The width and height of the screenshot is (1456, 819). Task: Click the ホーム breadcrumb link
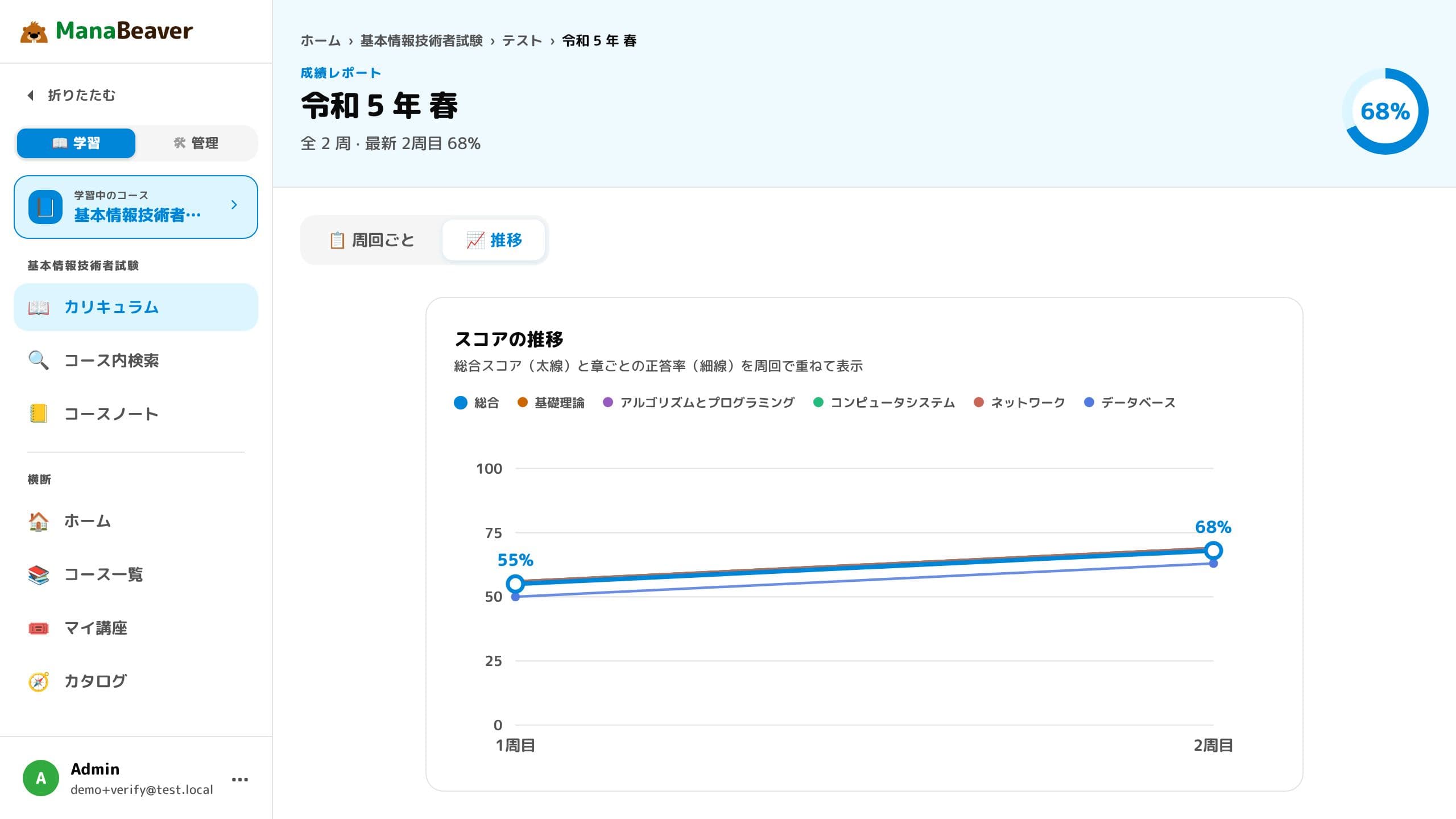pyautogui.click(x=321, y=41)
